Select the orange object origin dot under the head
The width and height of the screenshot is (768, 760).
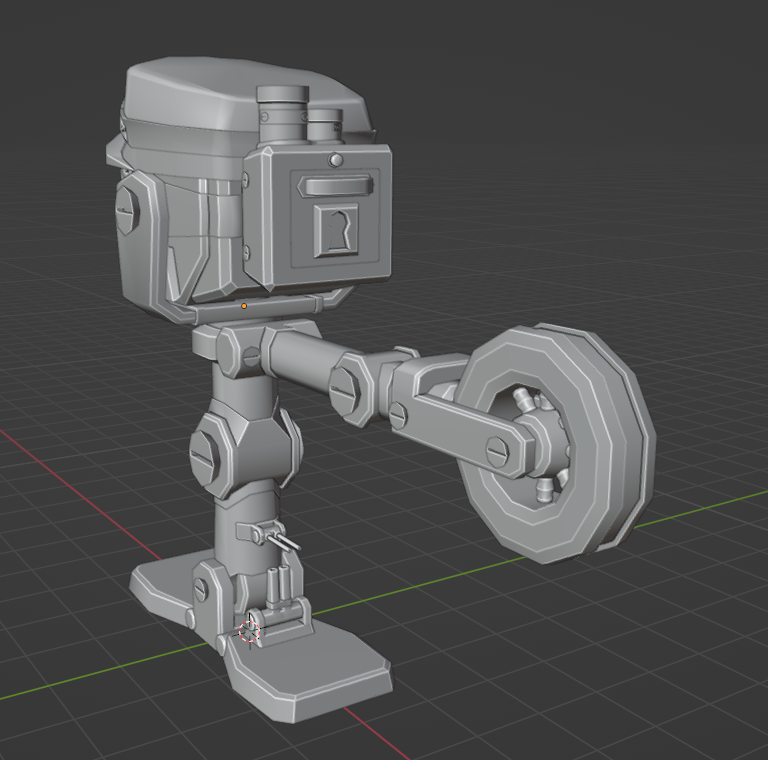[x=244, y=306]
